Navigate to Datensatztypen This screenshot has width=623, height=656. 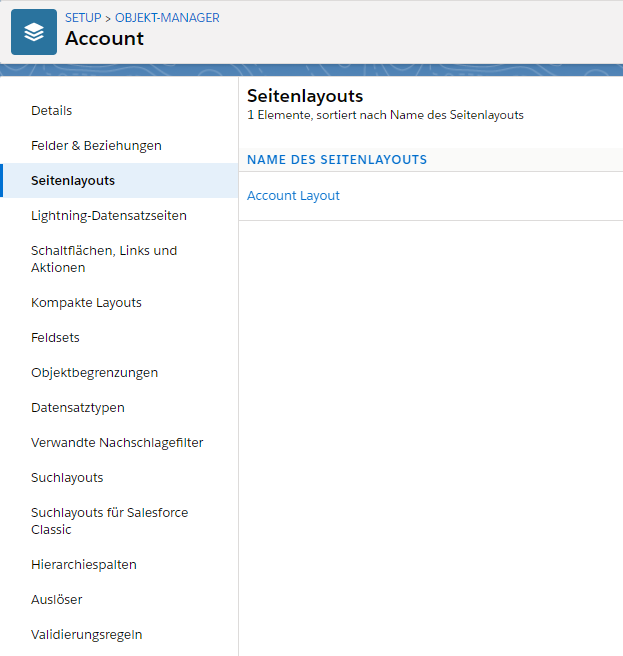click(78, 407)
